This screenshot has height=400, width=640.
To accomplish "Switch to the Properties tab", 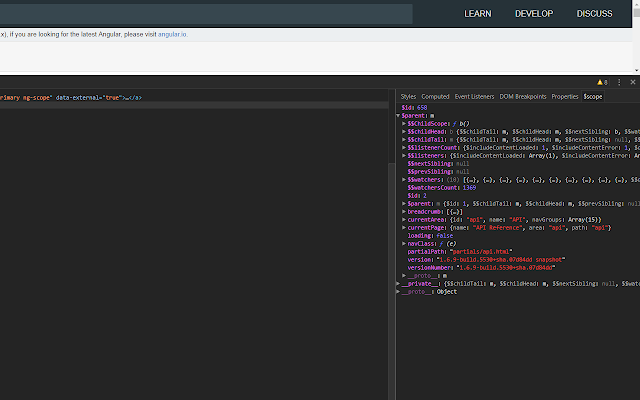I will pyautogui.click(x=565, y=97).
